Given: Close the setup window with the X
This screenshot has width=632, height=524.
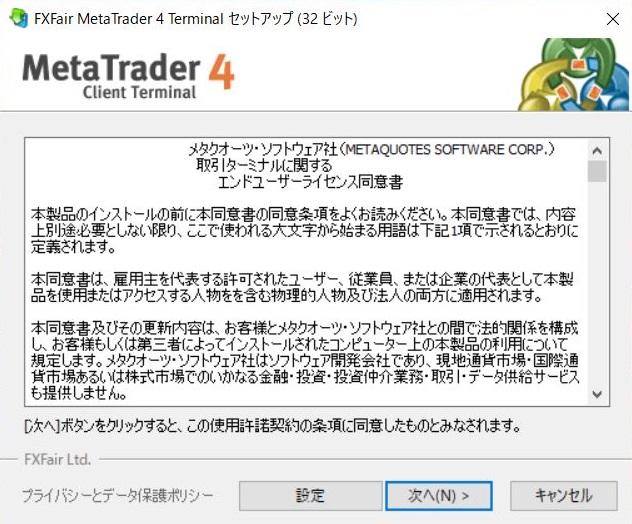Looking at the screenshot, I should click(613, 19).
